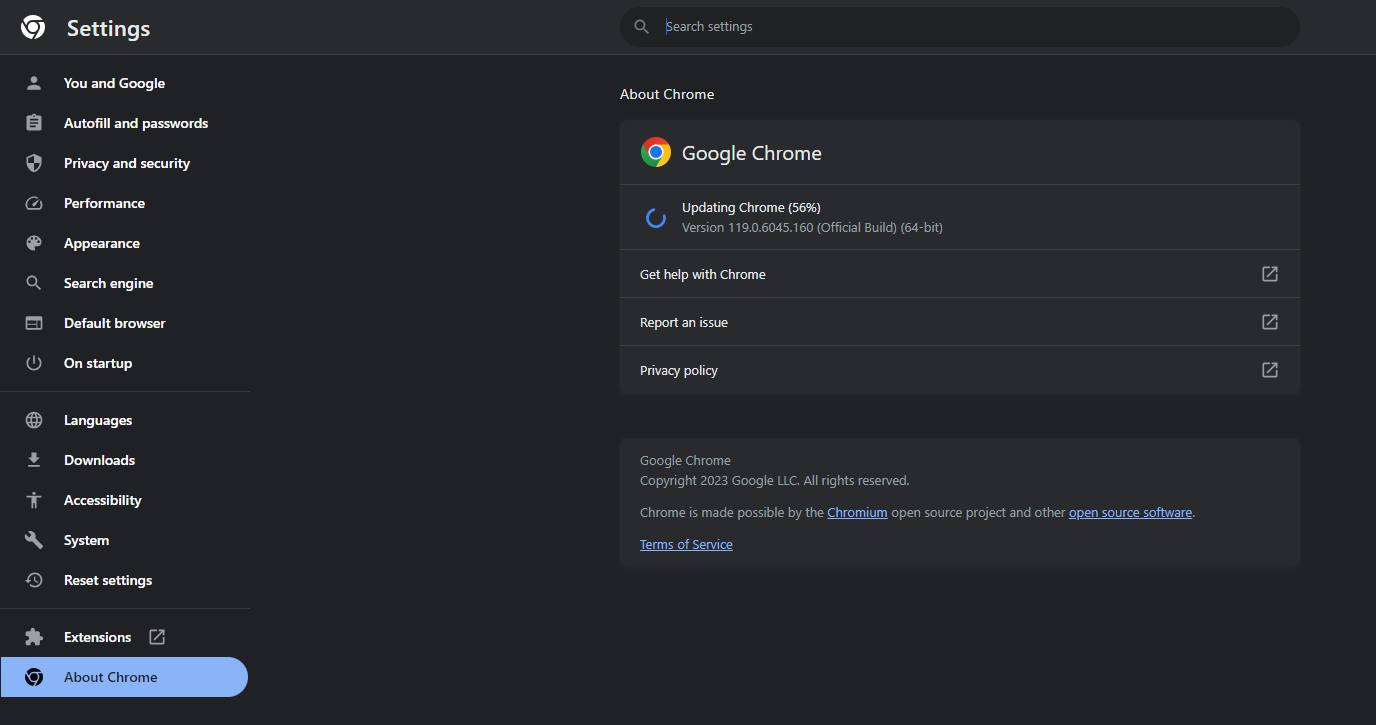Click the Copyright 2023 Google LLC text
The image size is (1376, 725).
(775, 480)
